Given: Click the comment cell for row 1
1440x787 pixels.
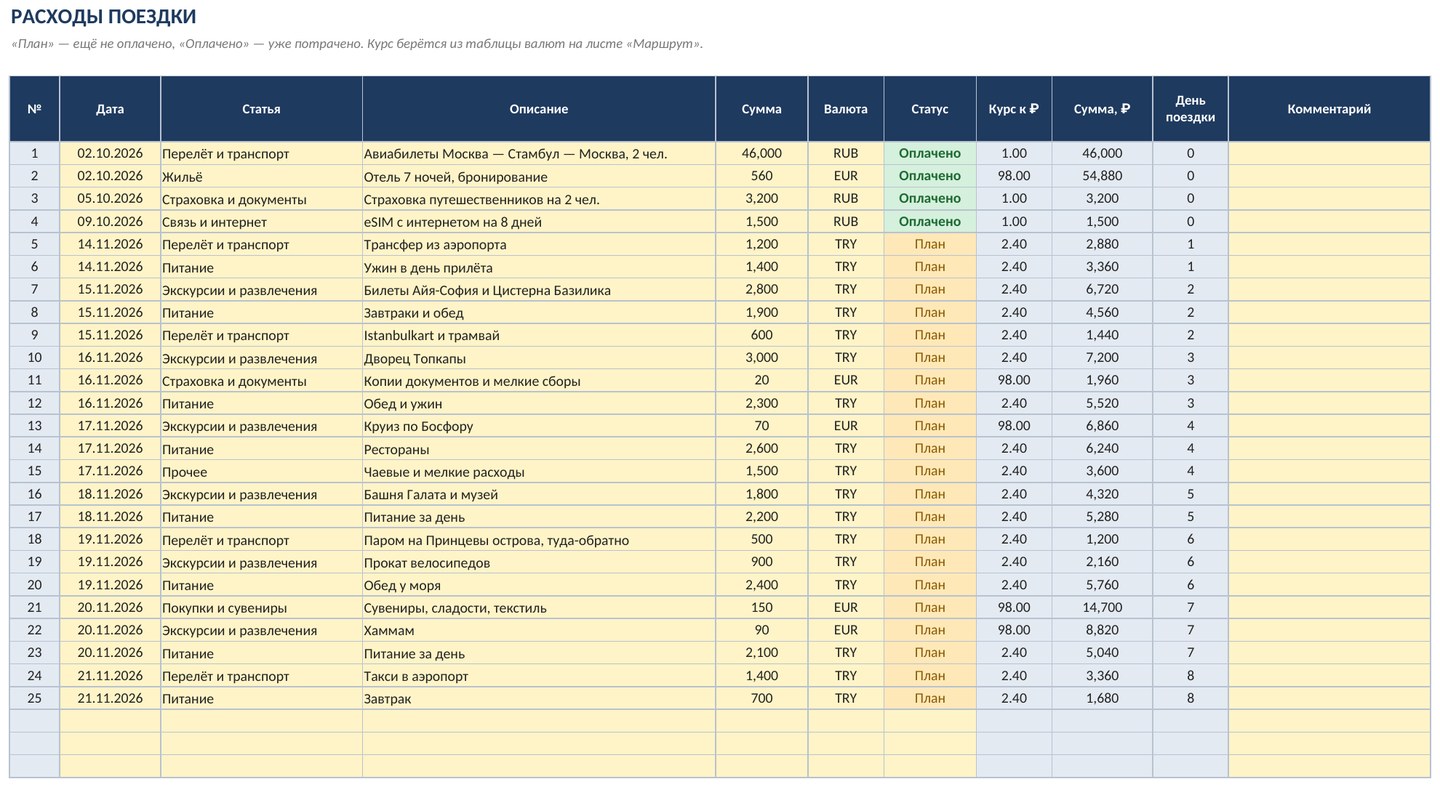Looking at the screenshot, I should pos(1329,153).
